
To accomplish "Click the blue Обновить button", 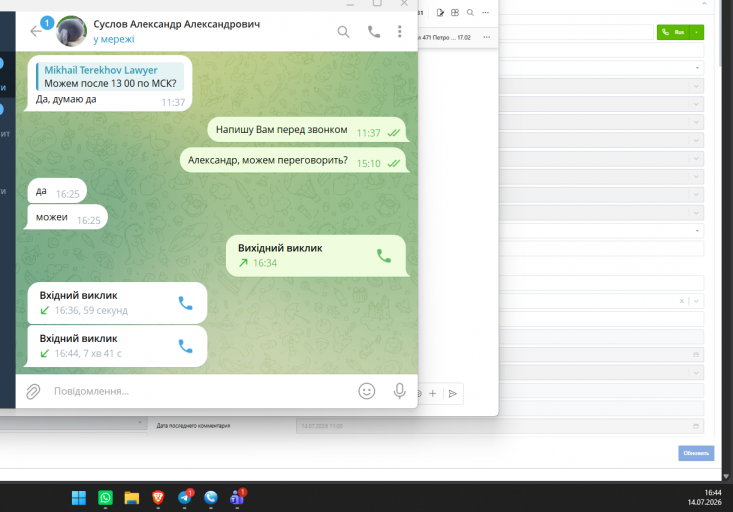I will point(696,453).
